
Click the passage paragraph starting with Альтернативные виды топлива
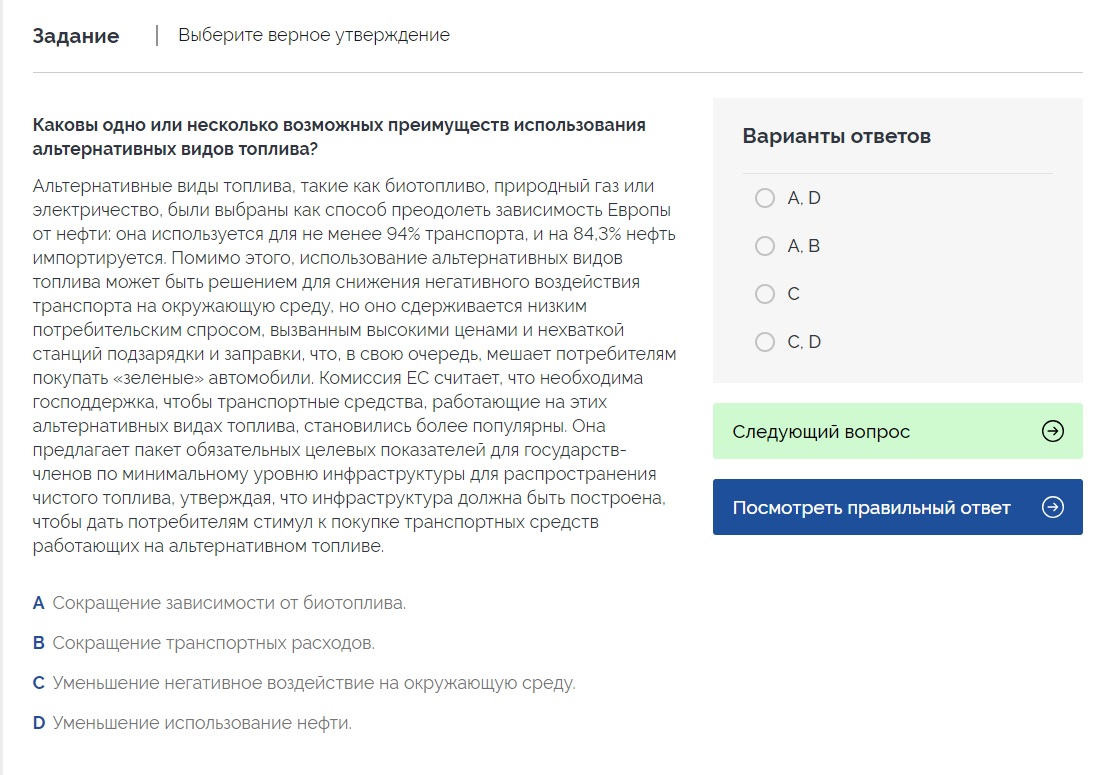[x=354, y=366]
